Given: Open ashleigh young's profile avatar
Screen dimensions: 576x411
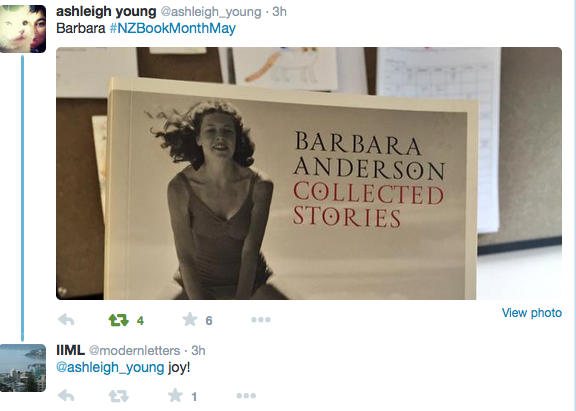Looking at the screenshot, I should point(23,29).
